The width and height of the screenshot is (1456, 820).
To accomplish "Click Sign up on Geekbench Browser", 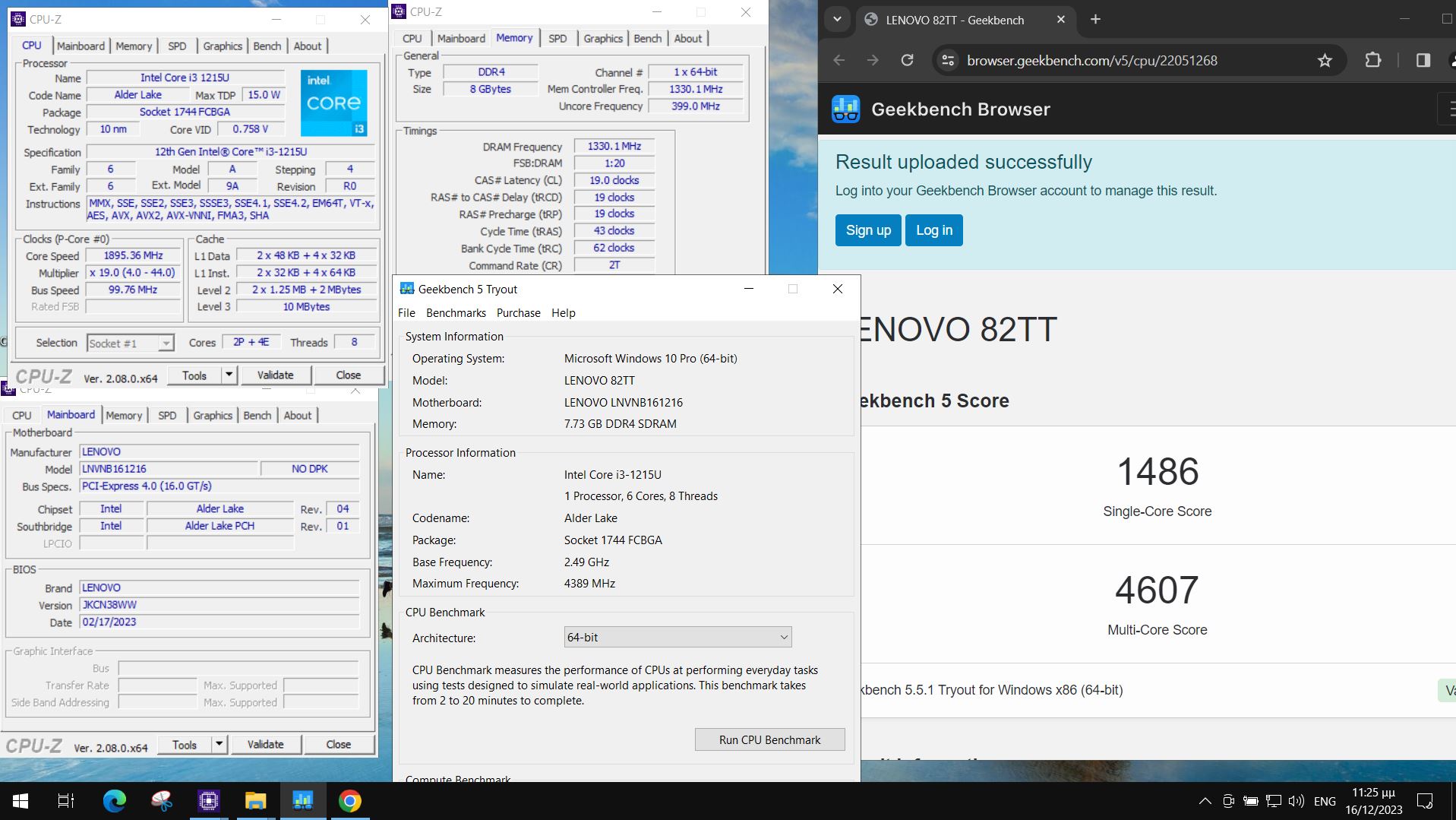I will (868, 230).
